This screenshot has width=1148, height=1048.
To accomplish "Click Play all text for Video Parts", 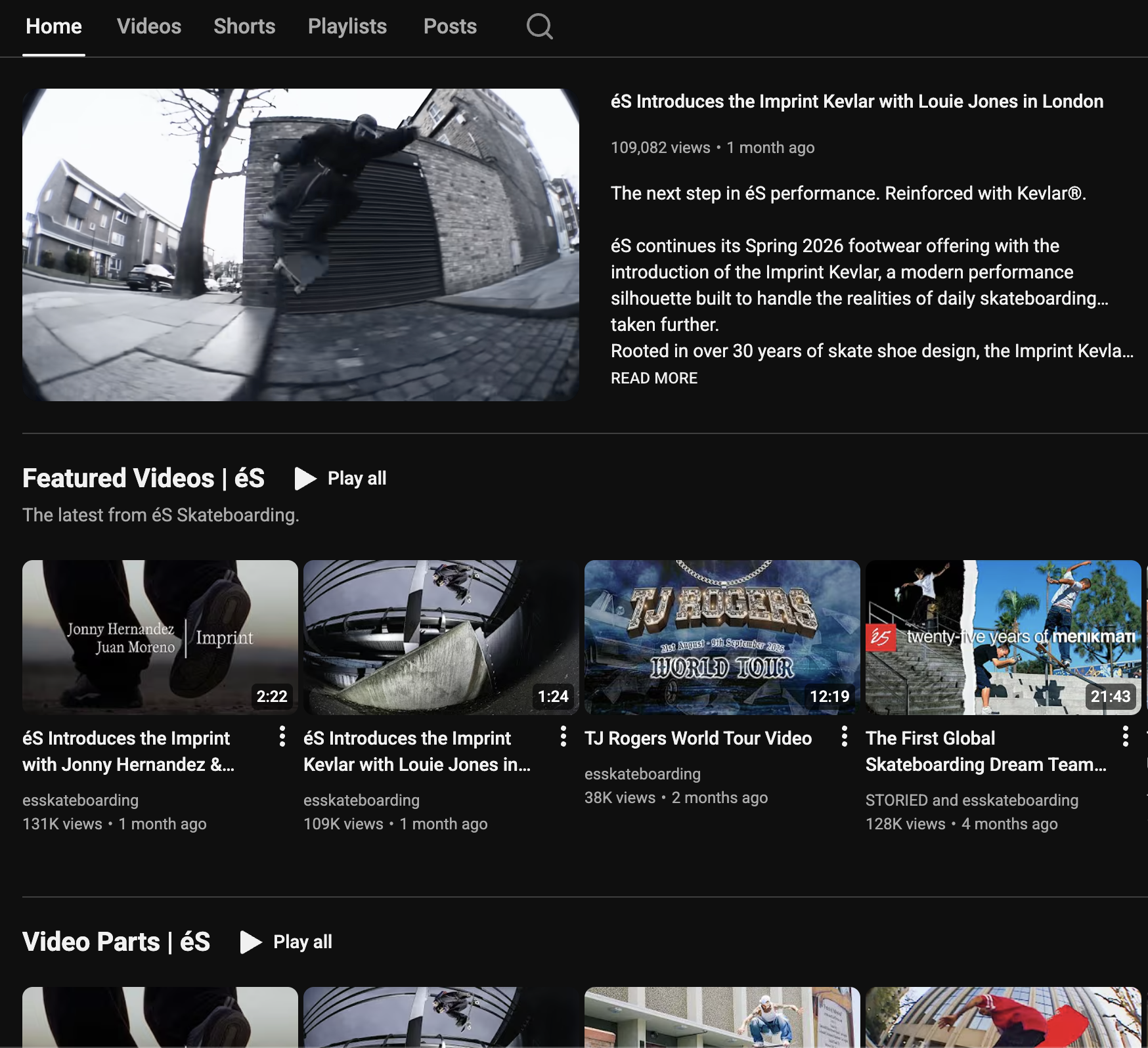I will tap(303, 942).
